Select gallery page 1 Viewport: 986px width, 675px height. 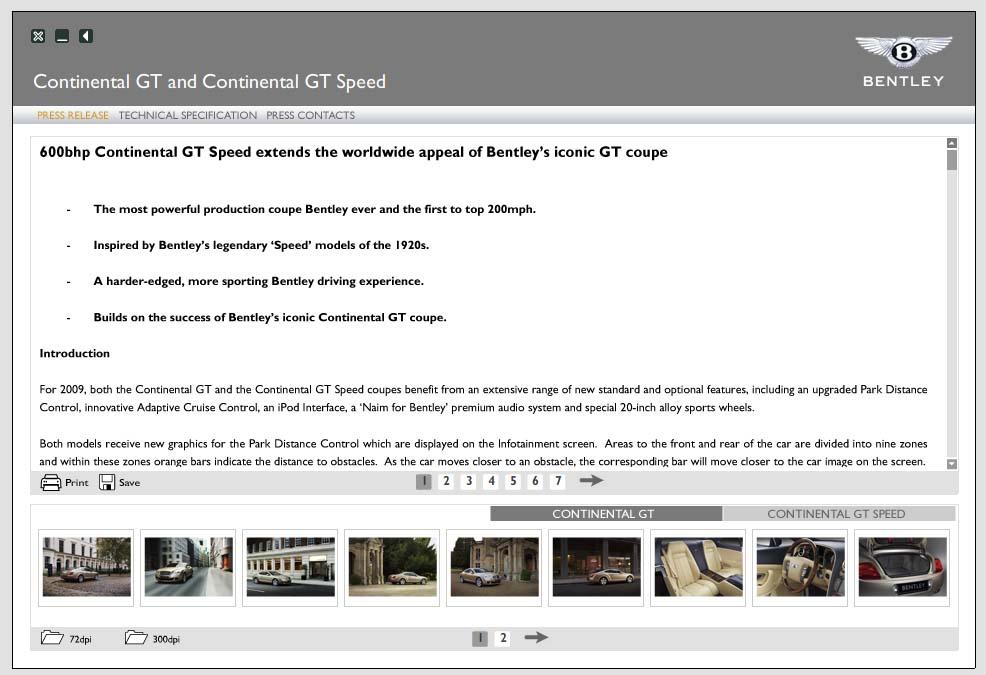480,639
